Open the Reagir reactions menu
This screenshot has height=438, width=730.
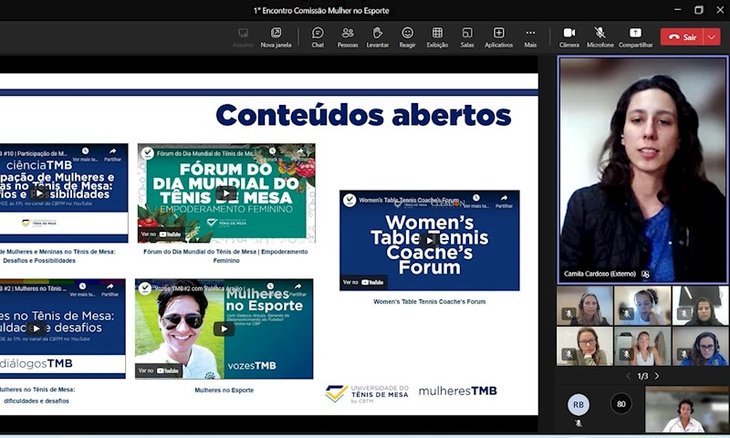(407, 37)
